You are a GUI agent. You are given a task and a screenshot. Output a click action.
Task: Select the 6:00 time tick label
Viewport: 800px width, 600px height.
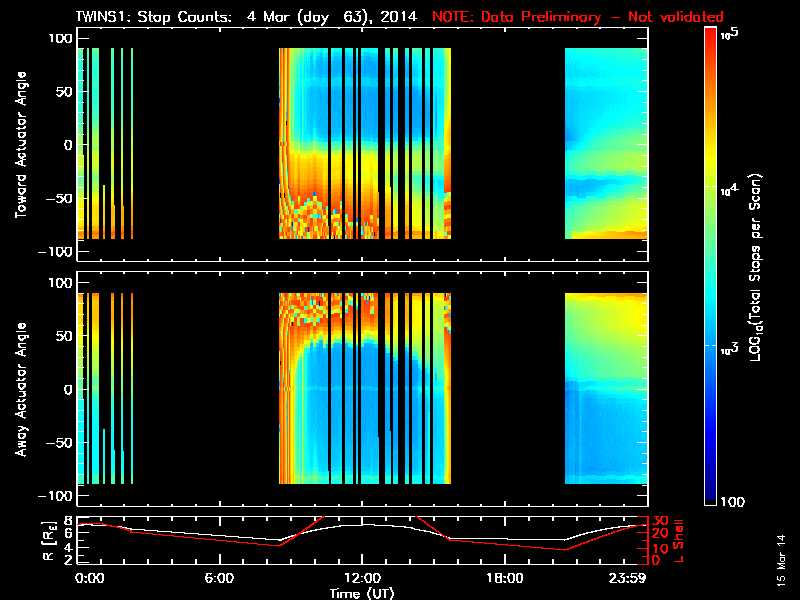tap(218, 579)
